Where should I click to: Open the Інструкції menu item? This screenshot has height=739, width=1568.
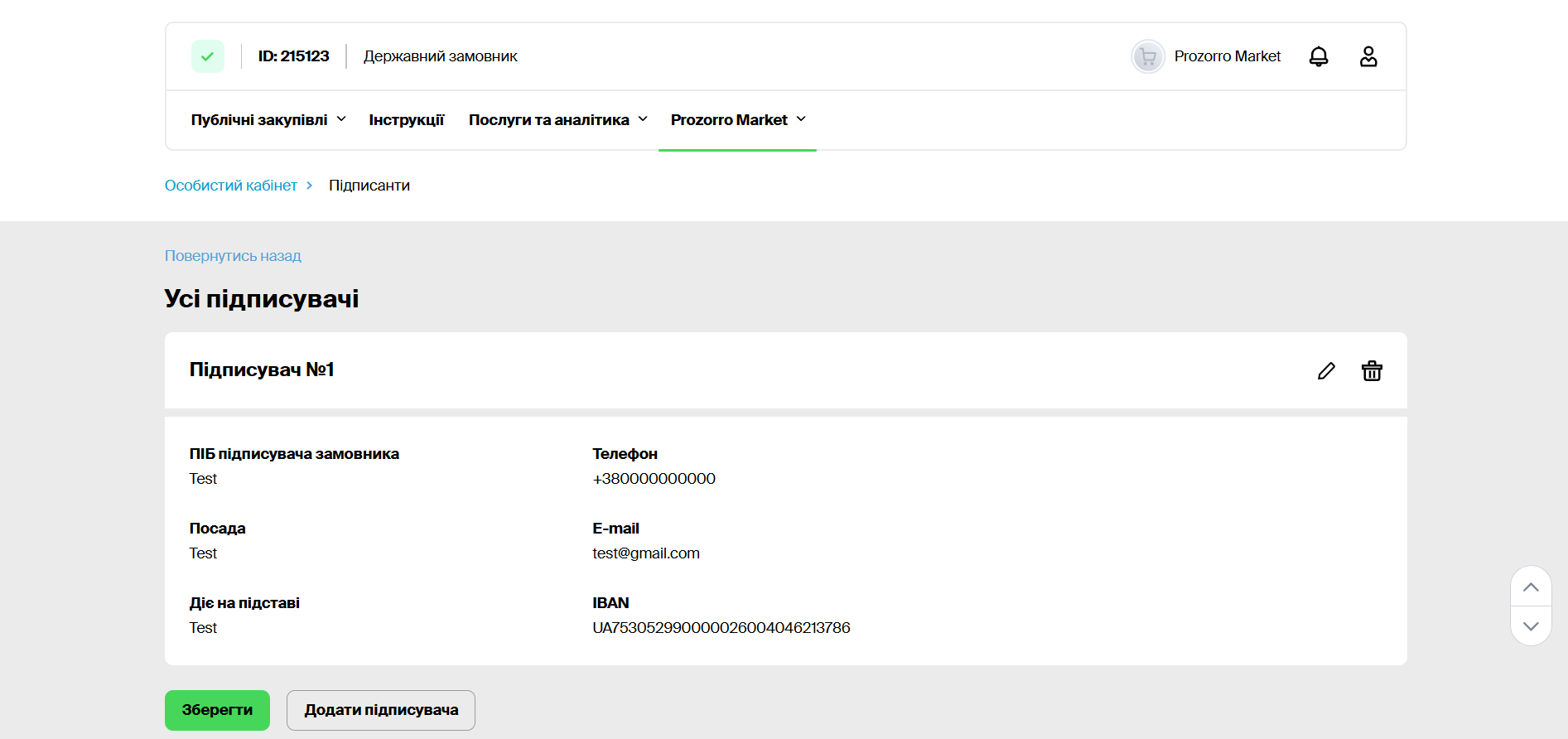406,120
